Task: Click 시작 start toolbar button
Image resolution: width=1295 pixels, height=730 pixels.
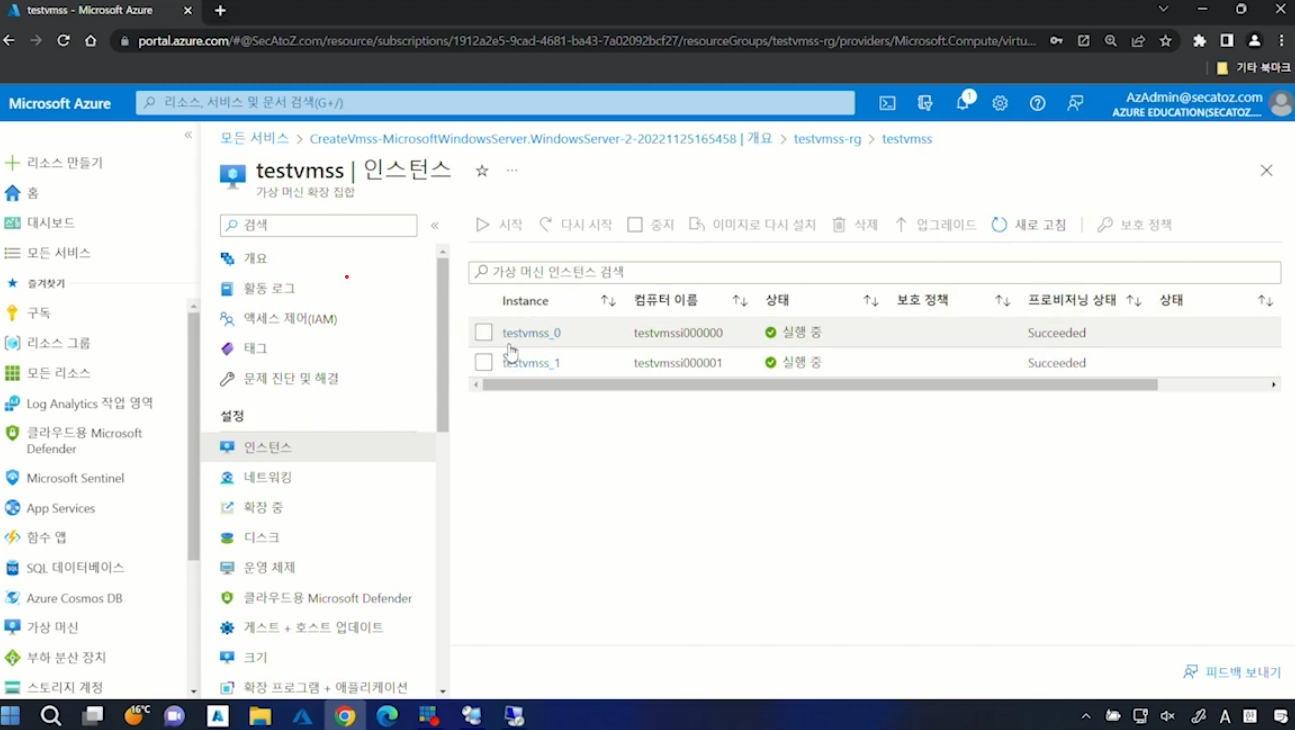Action: 499,225
